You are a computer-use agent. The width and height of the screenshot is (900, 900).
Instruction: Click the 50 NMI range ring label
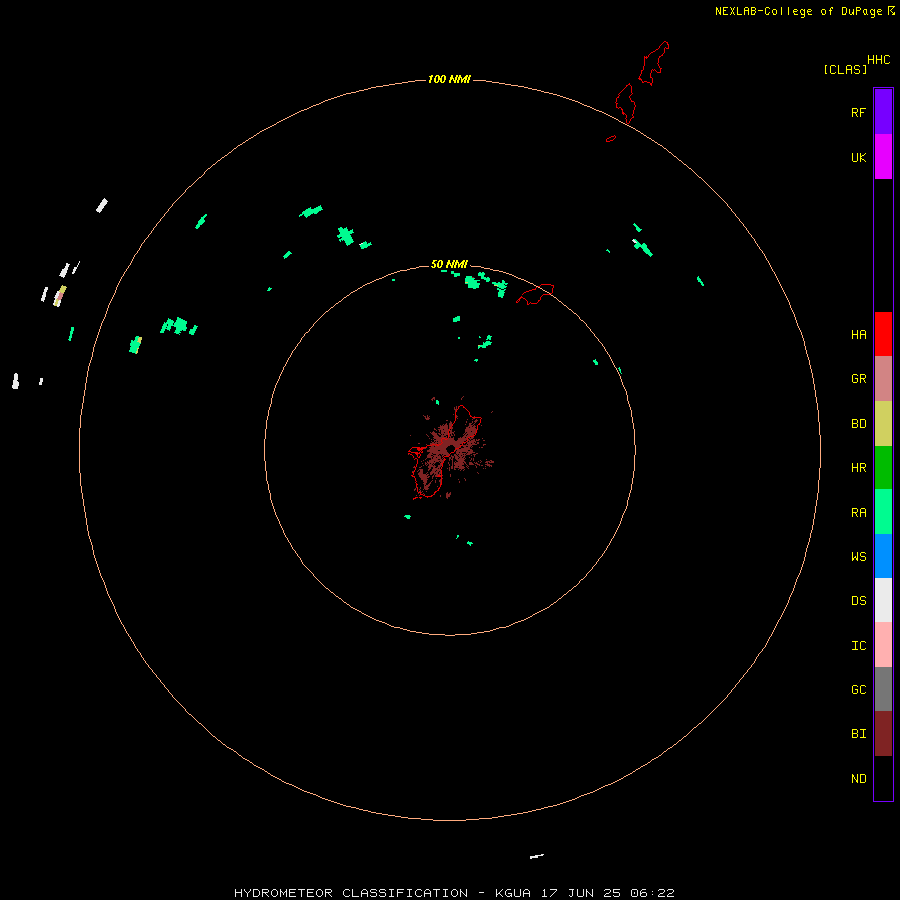coord(449,264)
